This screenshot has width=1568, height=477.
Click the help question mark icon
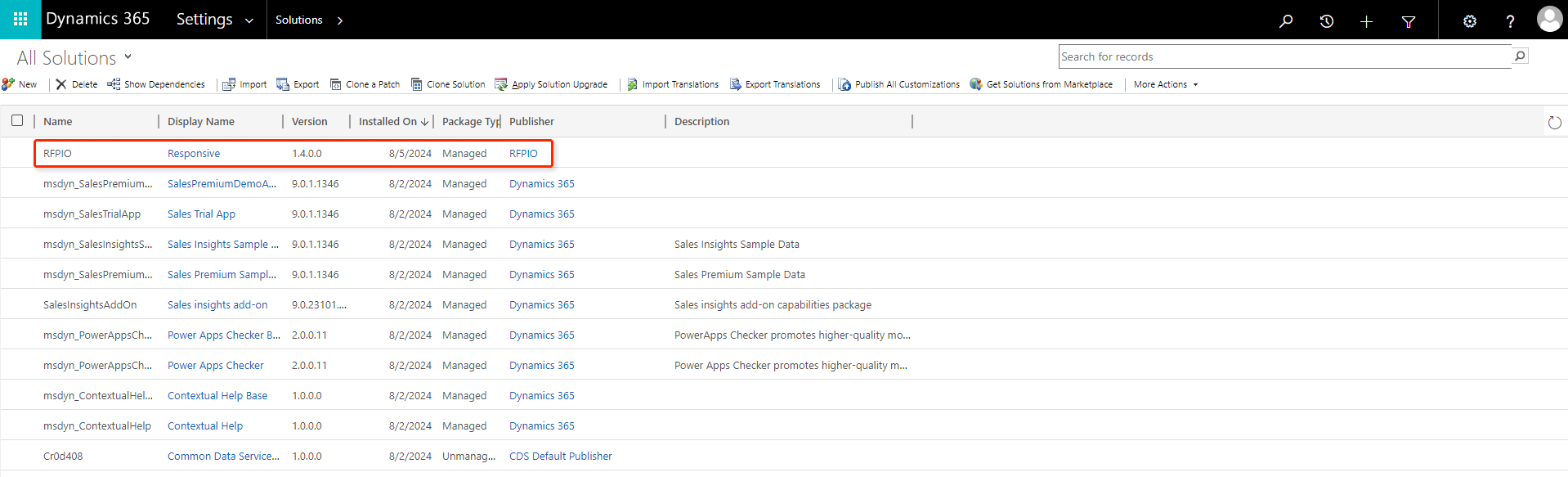1510,21
